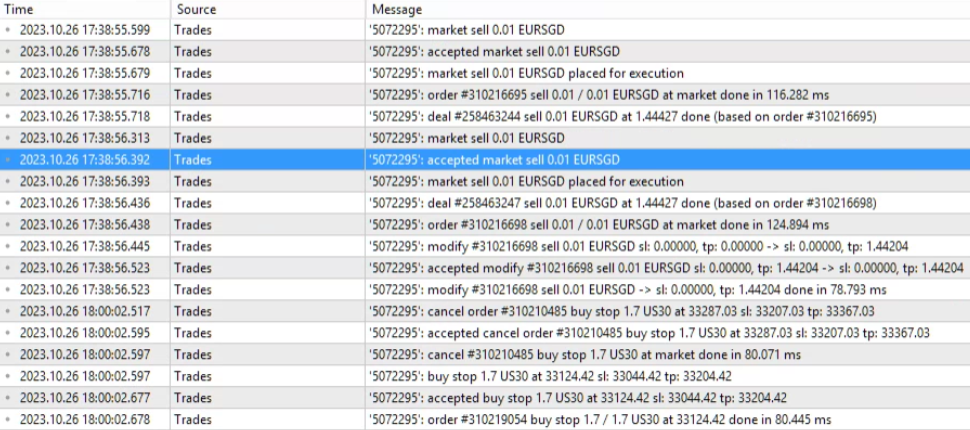
Task: Click bullet icon beside the 17:38:55.716 entry
Action: tap(9, 95)
